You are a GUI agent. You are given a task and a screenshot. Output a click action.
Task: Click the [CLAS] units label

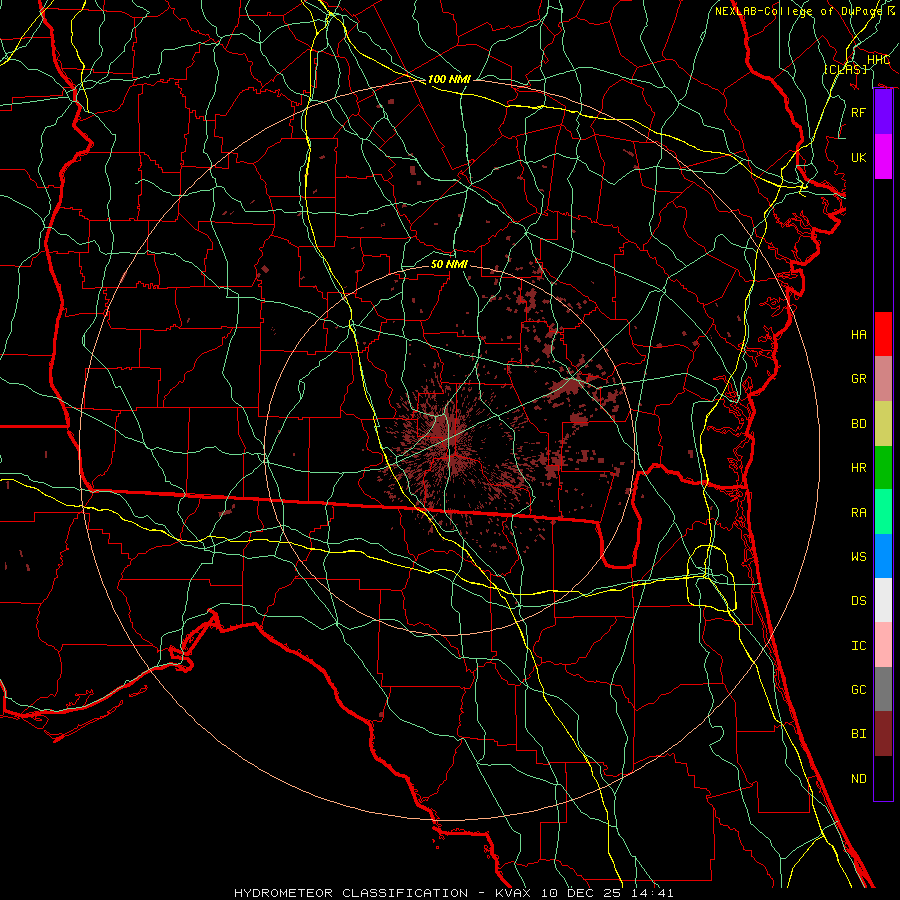pos(845,70)
